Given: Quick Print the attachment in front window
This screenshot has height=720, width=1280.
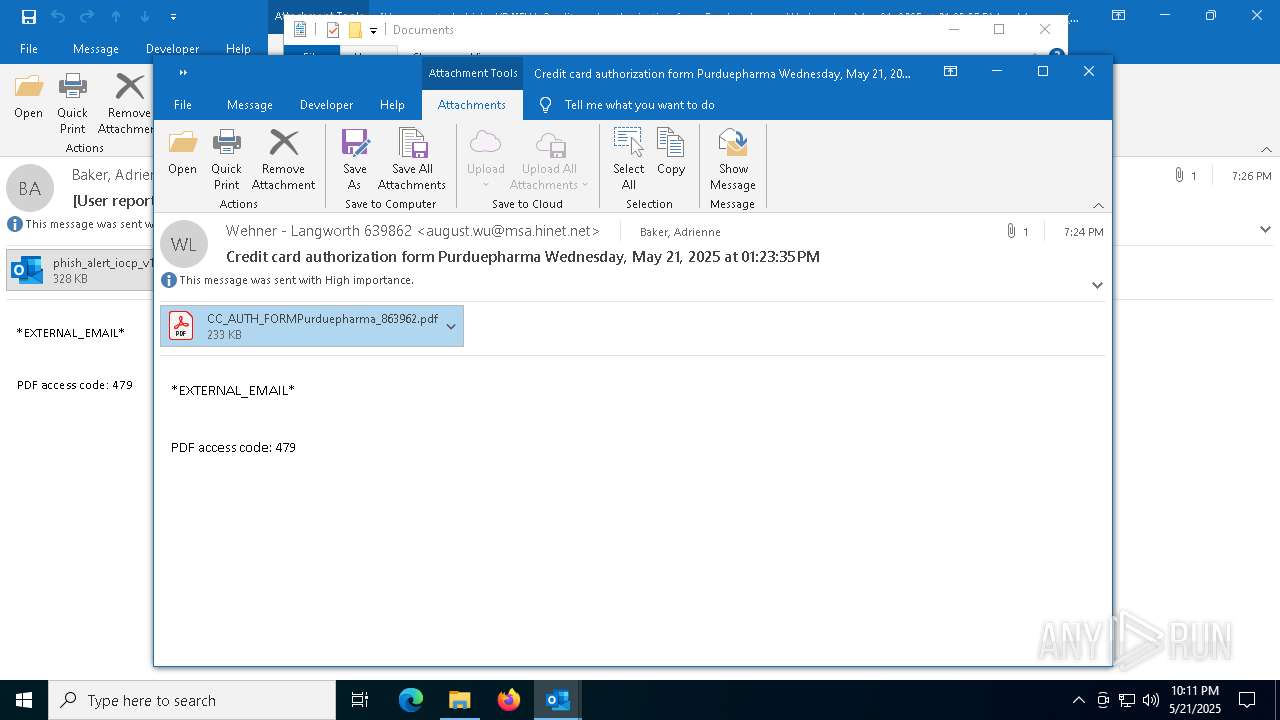Looking at the screenshot, I should click(226, 159).
